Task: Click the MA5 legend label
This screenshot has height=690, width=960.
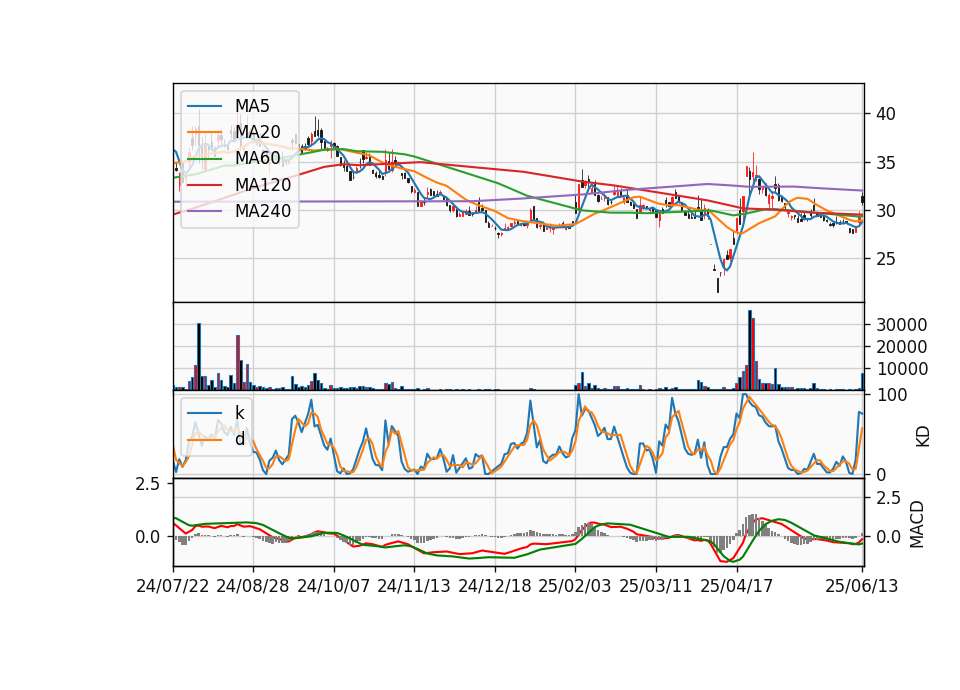Action: pyautogui.click(x=252, y=106)
